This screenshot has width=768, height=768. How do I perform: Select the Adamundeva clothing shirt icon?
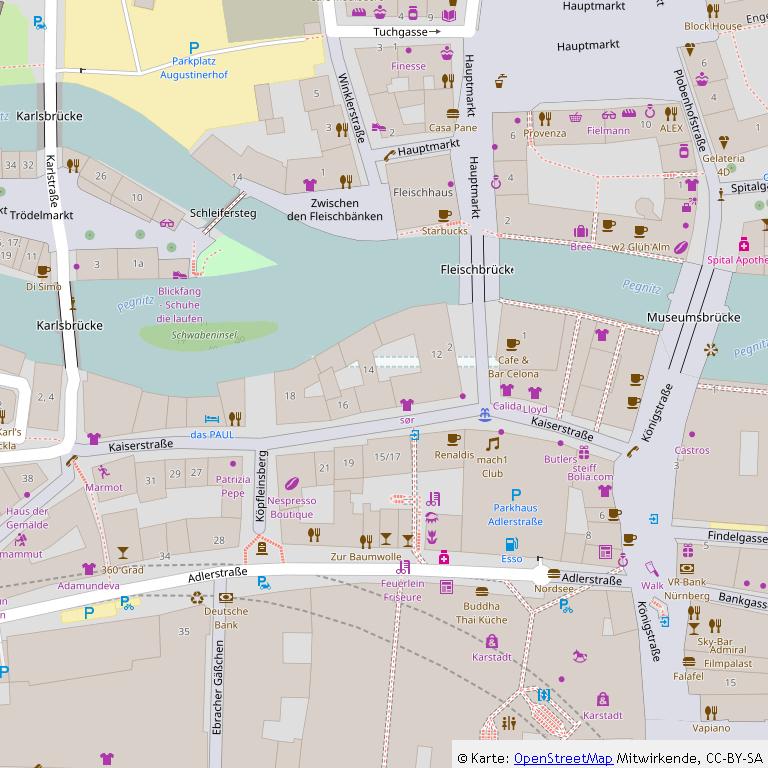pyautogui.click(x=89, y=569)
